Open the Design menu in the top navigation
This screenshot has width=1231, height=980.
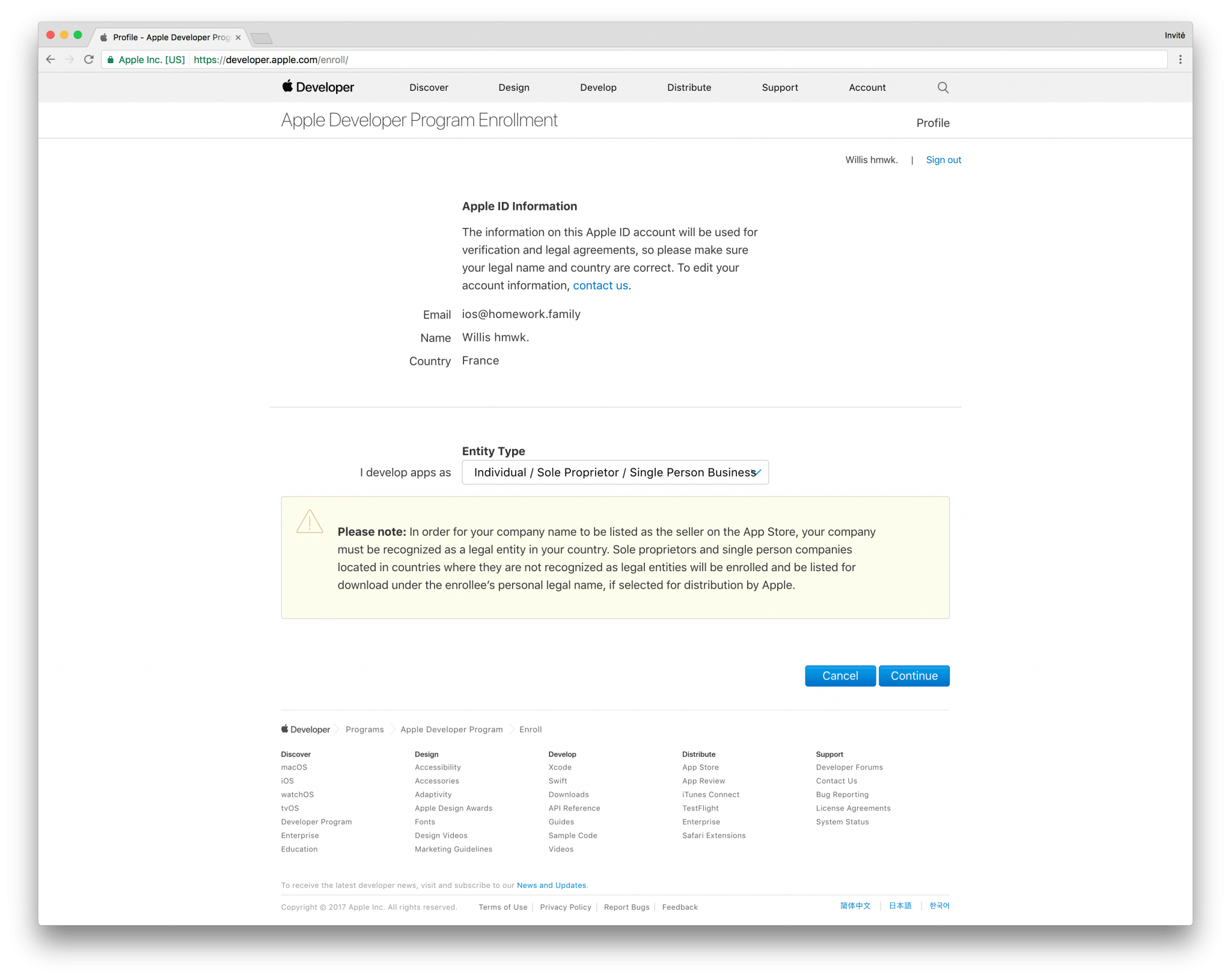click(x=514, y=87)
